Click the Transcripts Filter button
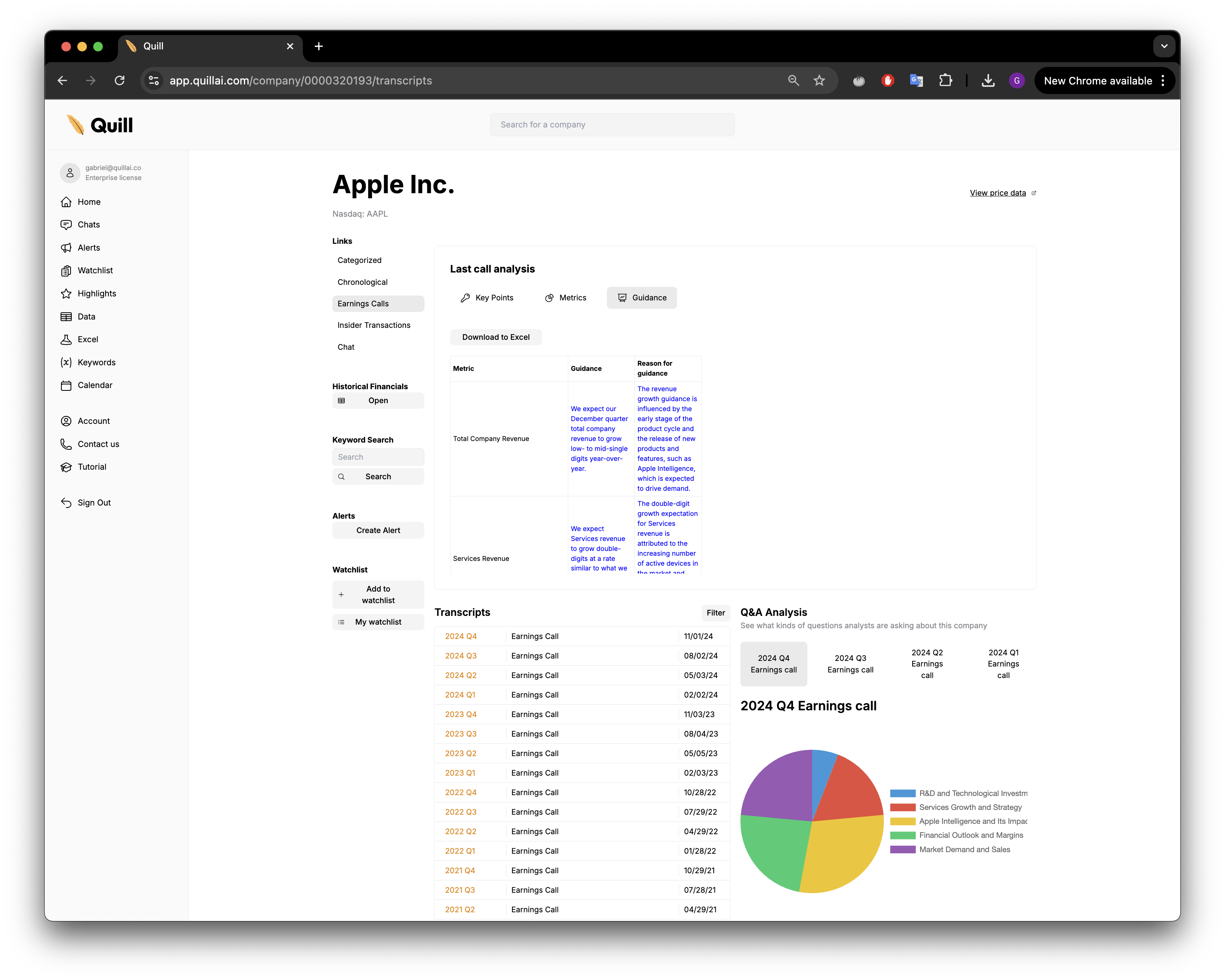 click(x=715, y=612)
